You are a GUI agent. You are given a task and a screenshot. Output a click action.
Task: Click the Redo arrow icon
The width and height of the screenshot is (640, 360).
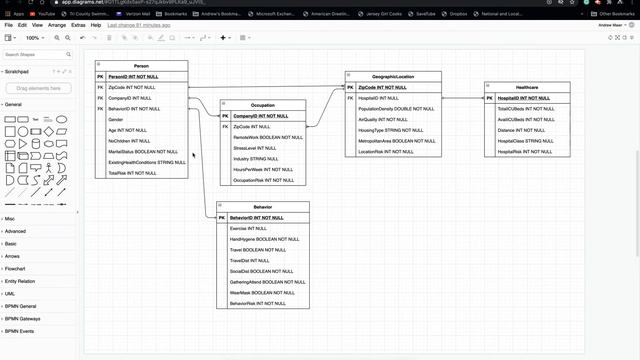coord(94,38)
